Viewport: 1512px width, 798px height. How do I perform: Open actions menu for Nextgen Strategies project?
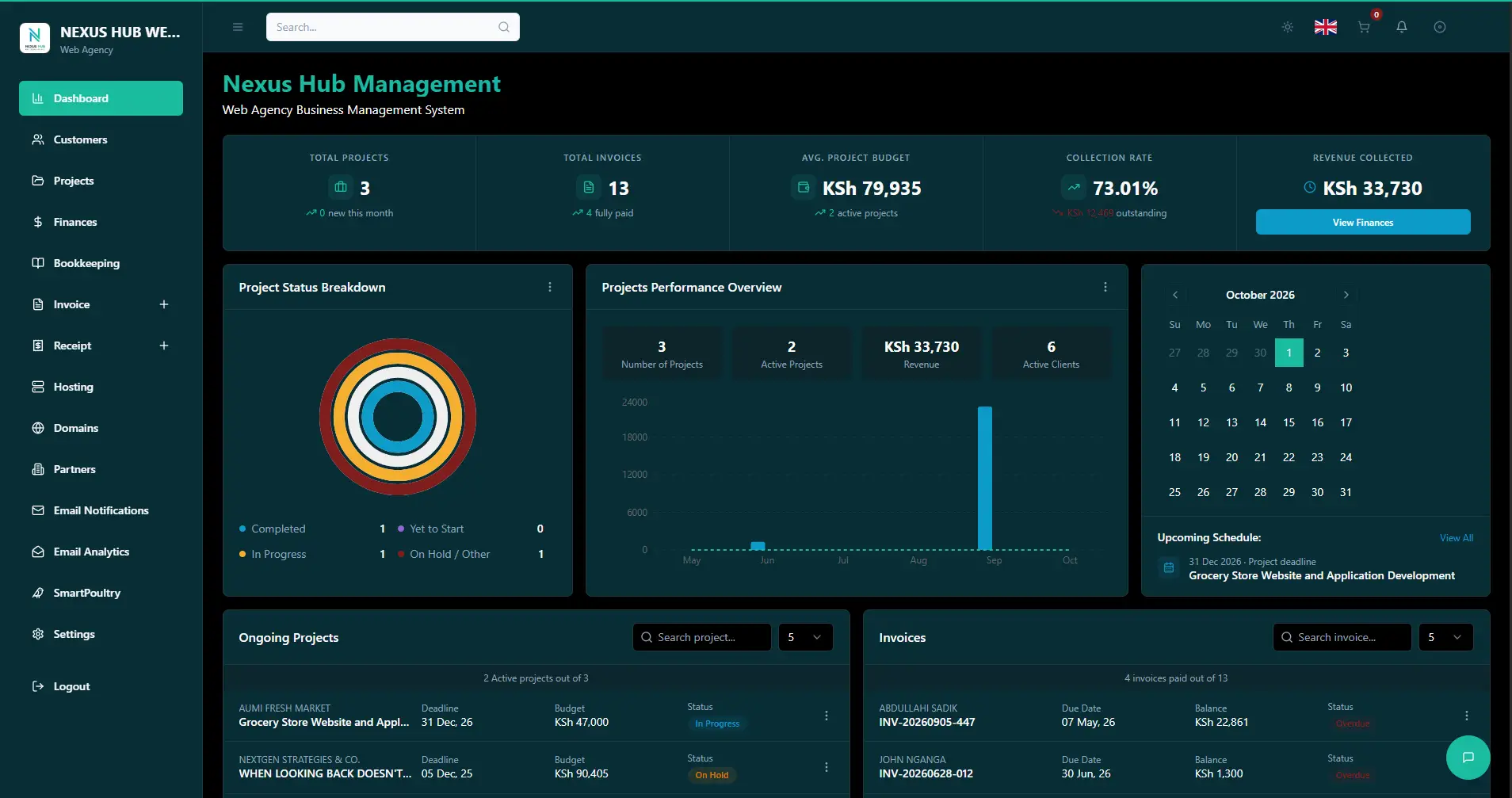pyautogui.click(x=827, y=767)
